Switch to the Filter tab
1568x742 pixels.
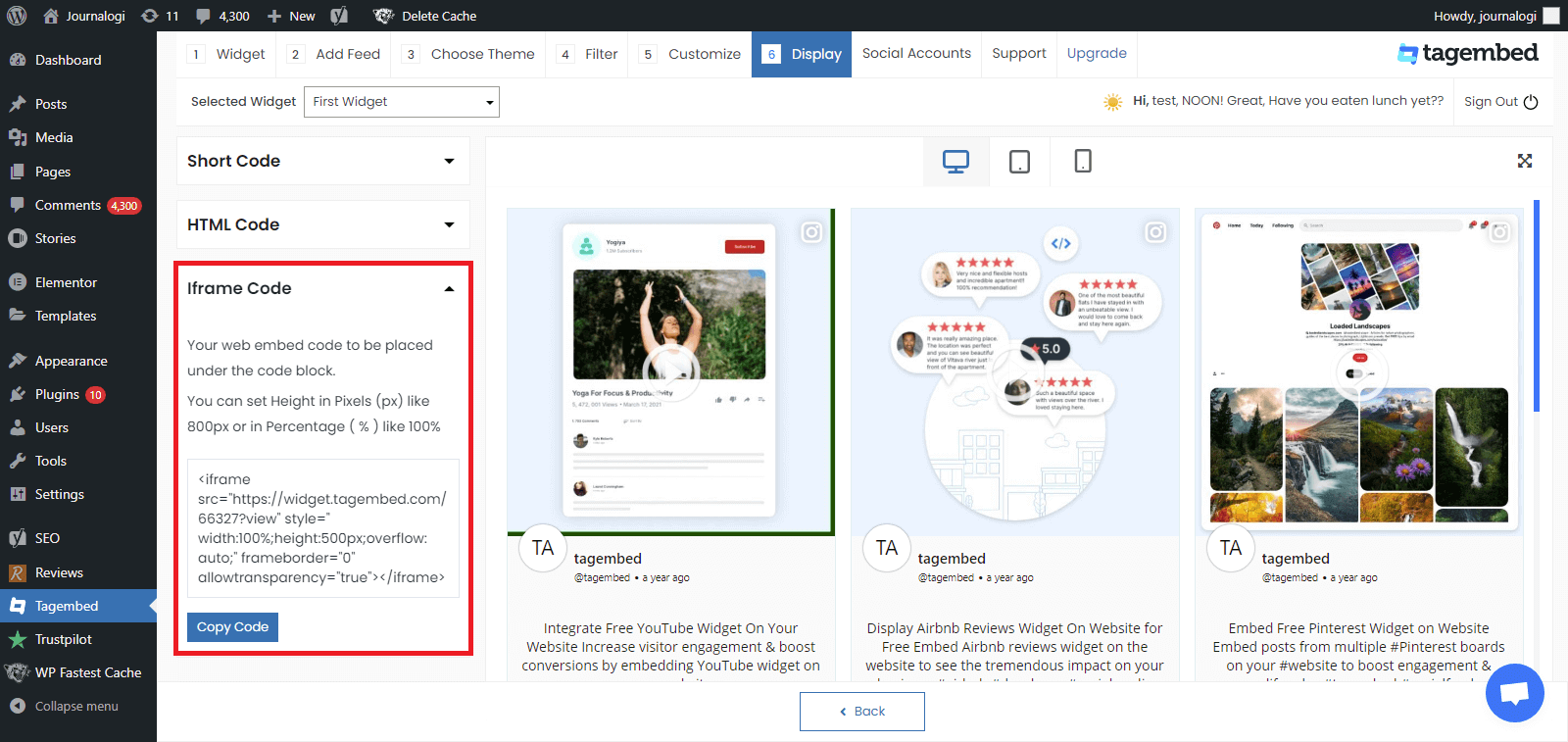(x=587, y=54)
